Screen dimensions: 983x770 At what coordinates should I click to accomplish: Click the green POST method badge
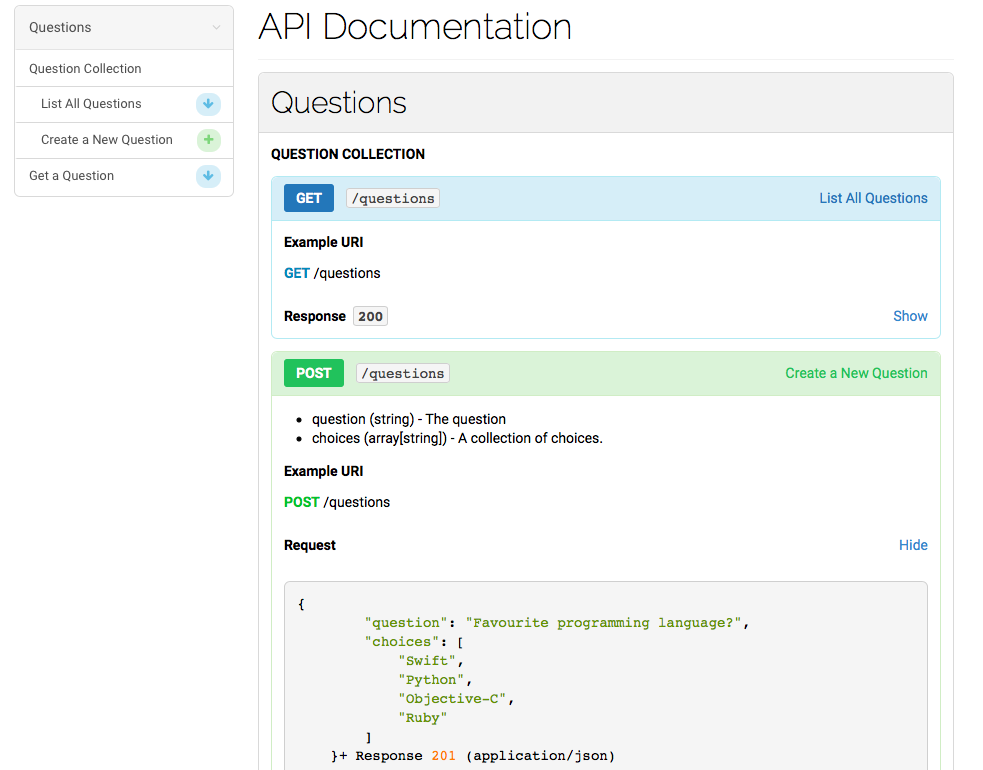pyautogui.click(x=313, y=373)
